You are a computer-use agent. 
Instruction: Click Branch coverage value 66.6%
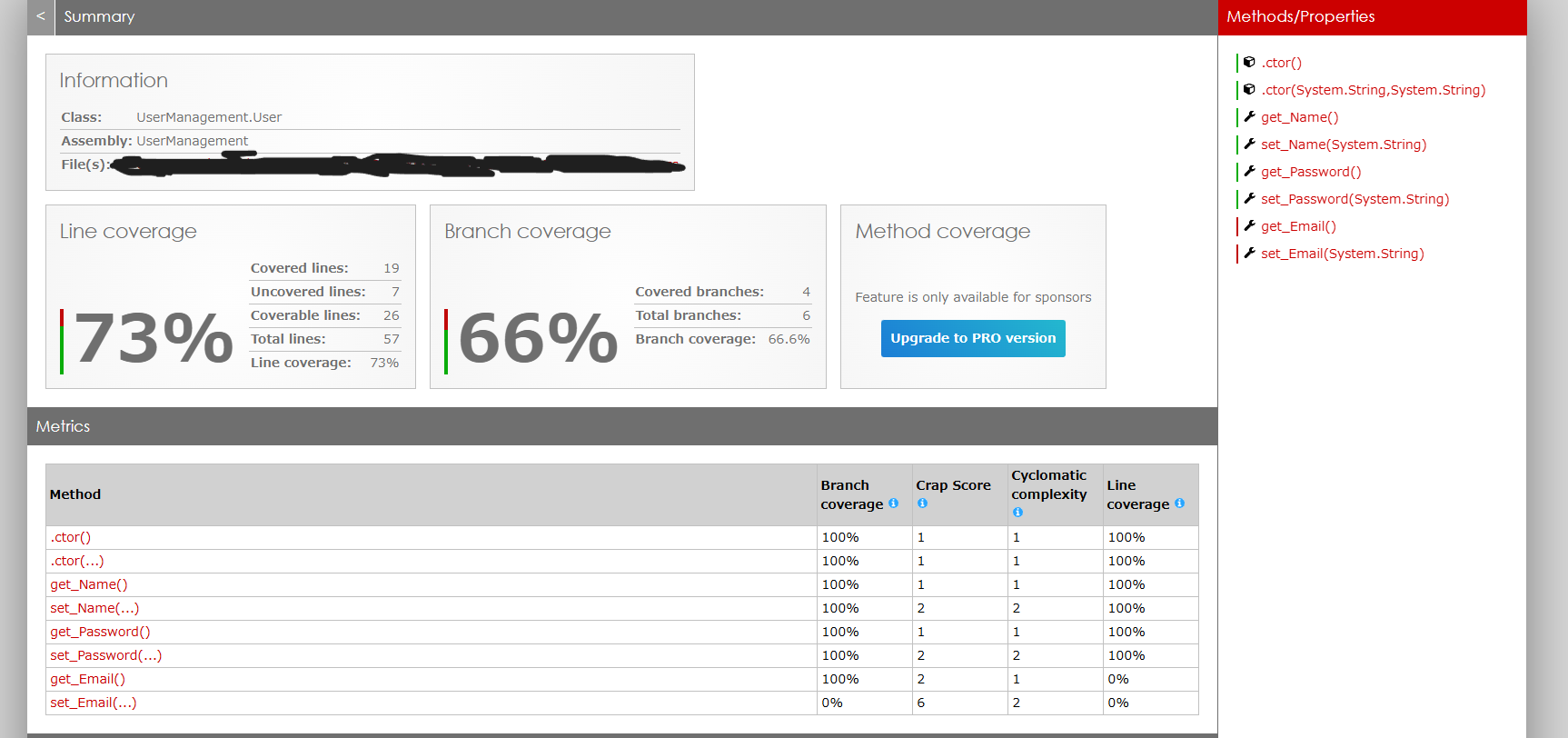coord(789,339)
